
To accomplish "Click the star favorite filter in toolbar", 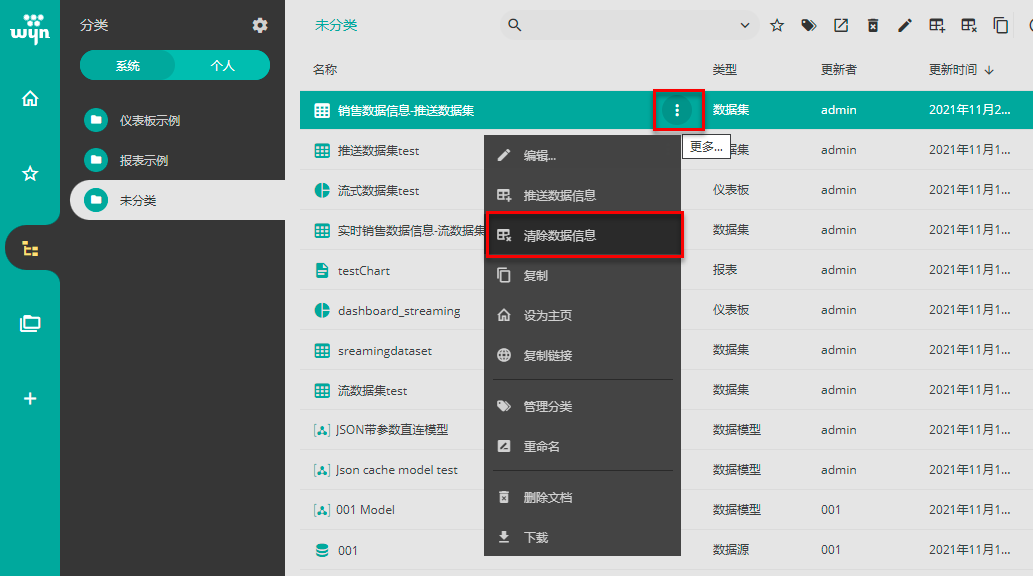I will pos(777,25).
